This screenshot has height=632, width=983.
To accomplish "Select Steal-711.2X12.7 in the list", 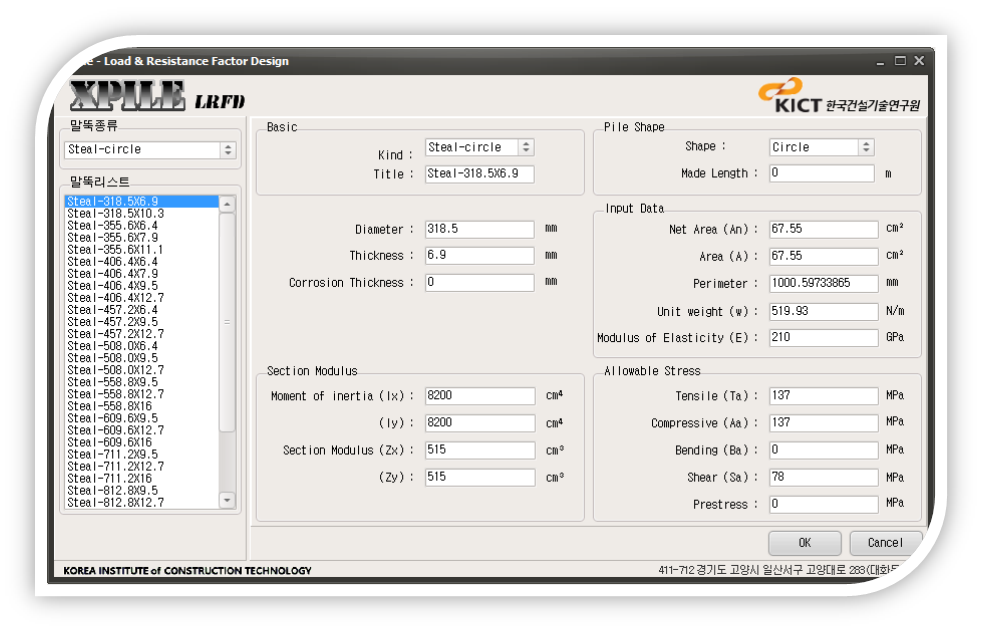I will (142, 466).
